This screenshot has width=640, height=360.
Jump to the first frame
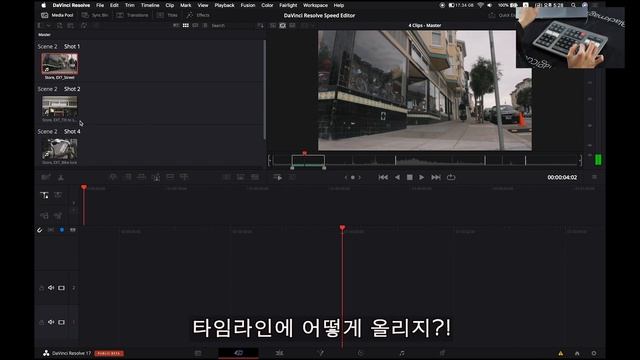tap(383, 177)
